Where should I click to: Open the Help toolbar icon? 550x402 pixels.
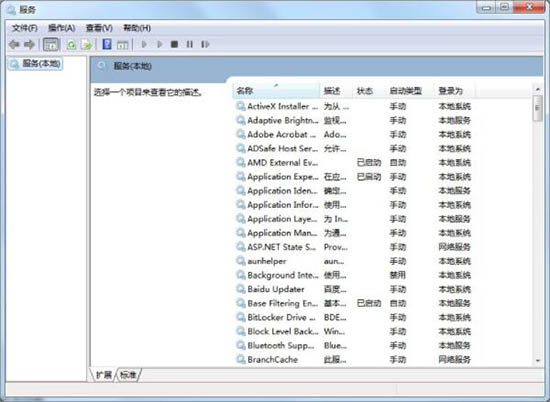[107, 44]
